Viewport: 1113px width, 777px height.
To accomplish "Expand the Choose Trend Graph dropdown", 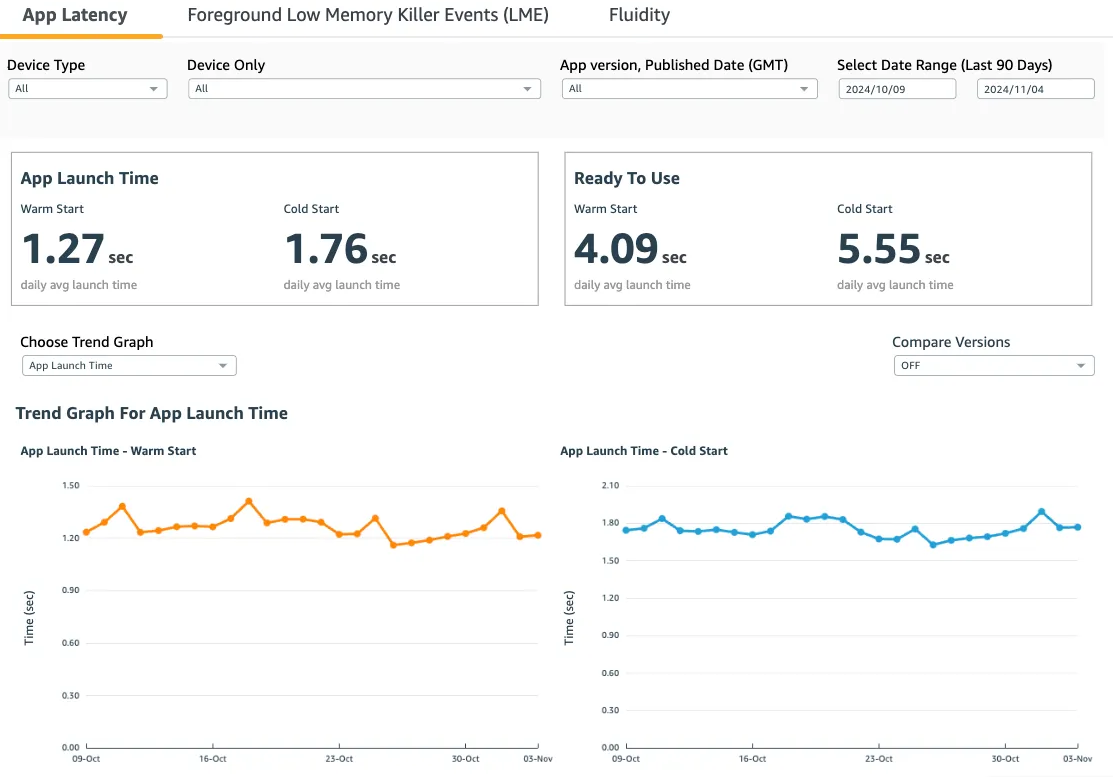I will (x=128, y=366).
